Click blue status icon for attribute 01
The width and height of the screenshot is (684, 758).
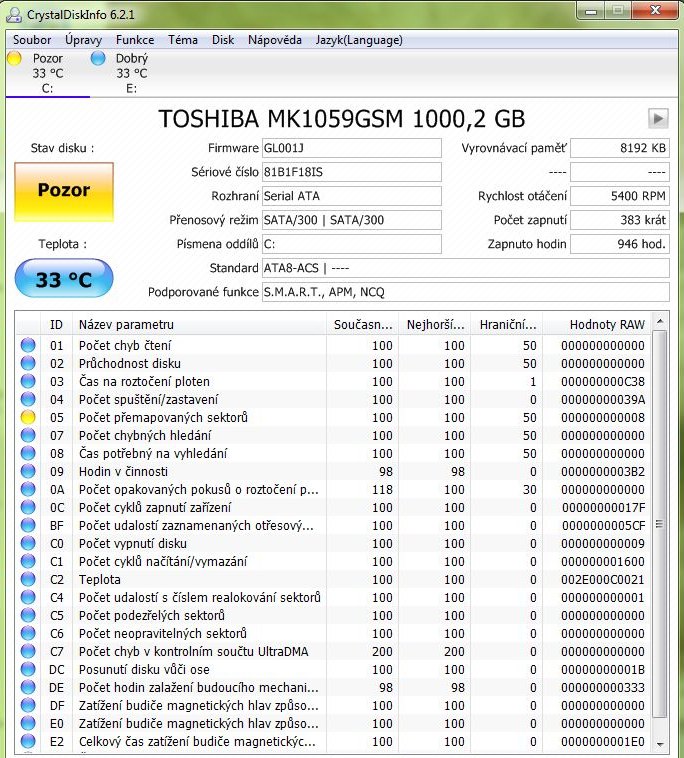(28, 345)
